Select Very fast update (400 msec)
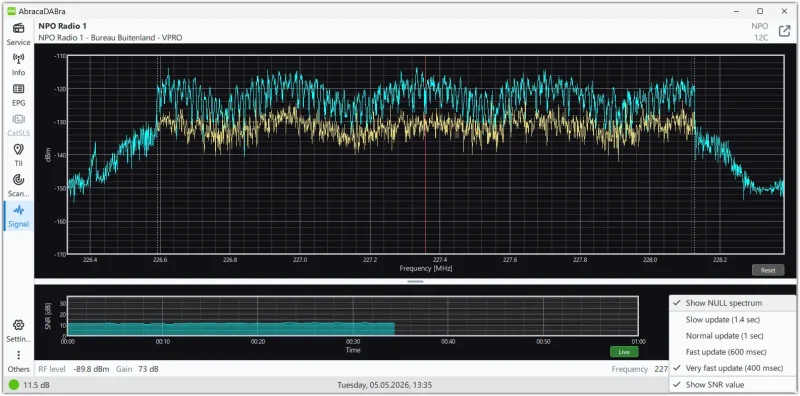The image size is (800, 396). pos(732,368)
